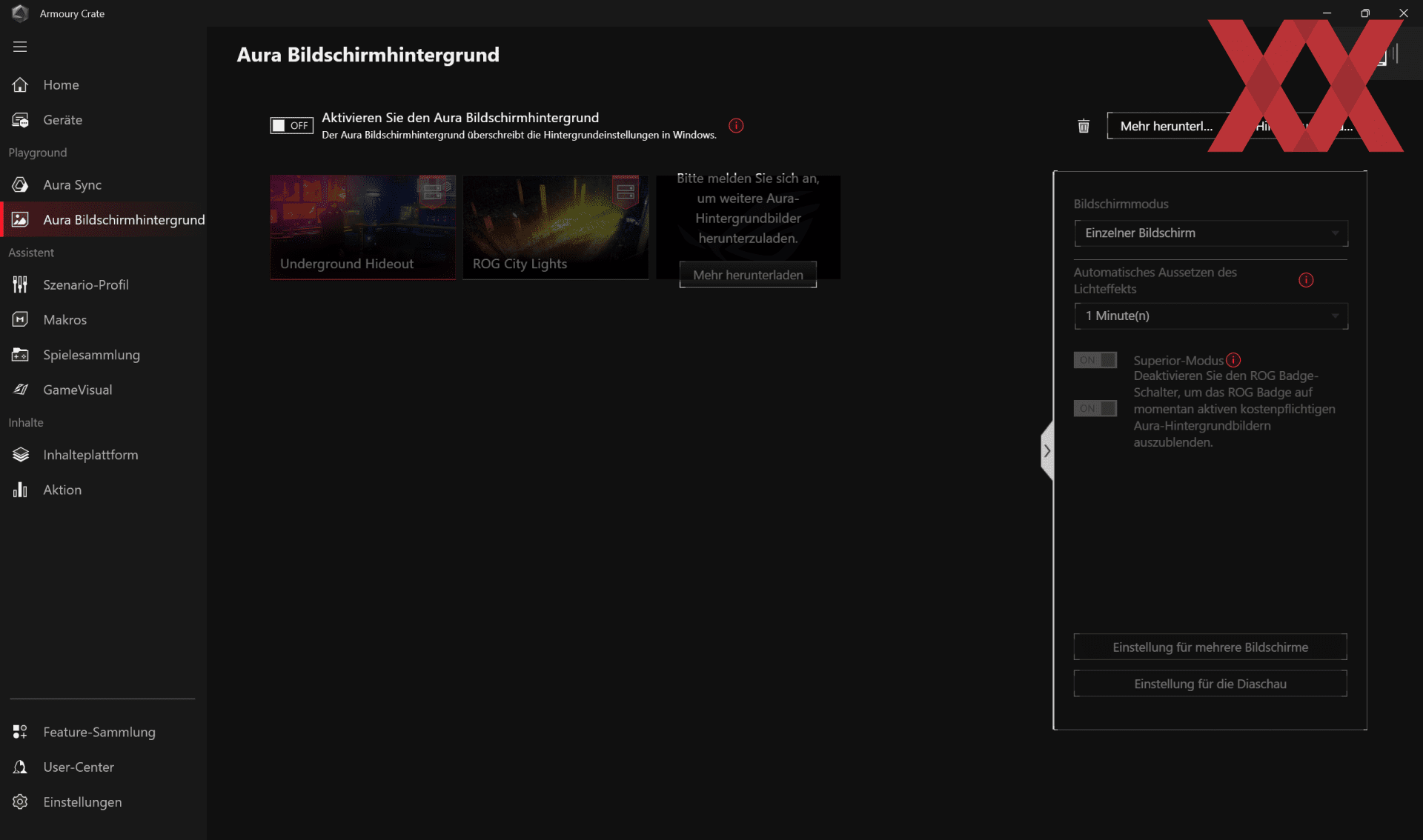
Task: Open the Bildschirmmodus dropdown
Action: pyautogui.click(x=1211, y=233)
